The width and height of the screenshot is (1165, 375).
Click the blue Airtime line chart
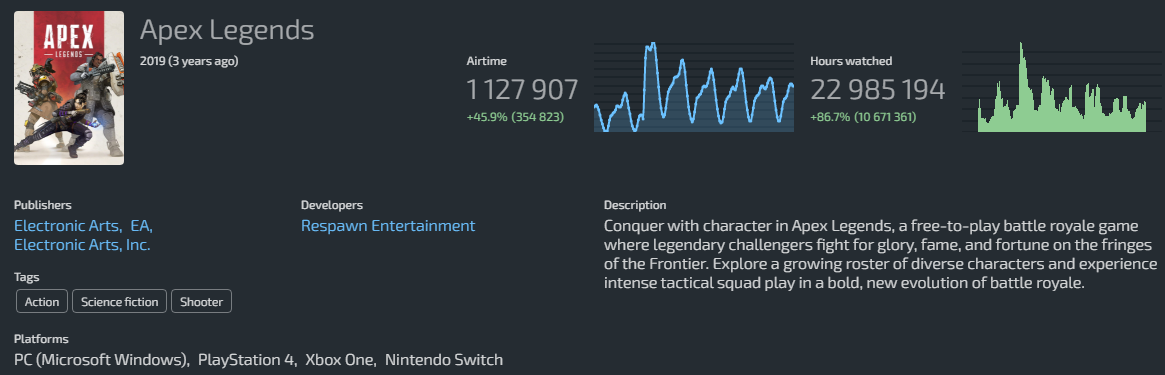click(694, 87)
